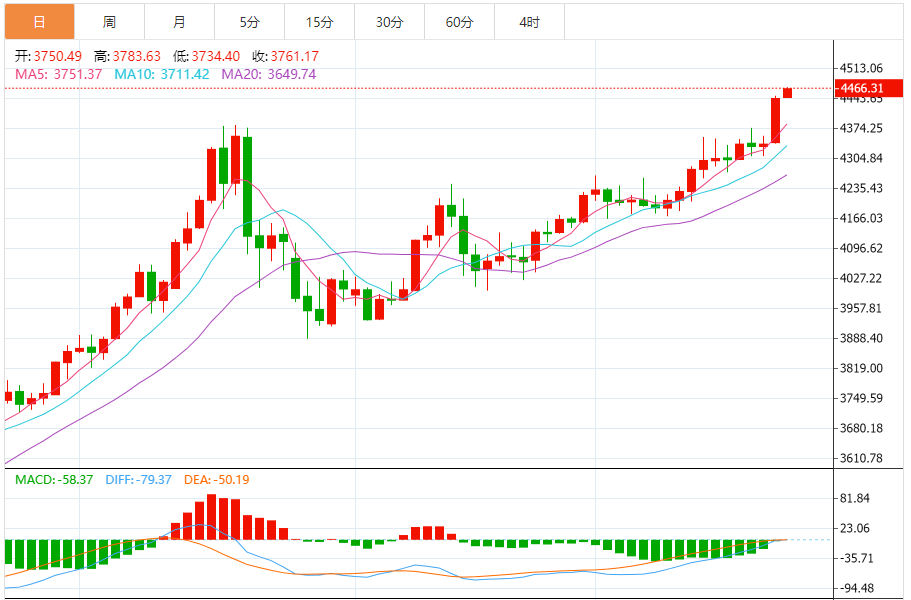Switch to the 周 weekly tab
Viewport: 911px width, 600px height.
tap(109, 21)
